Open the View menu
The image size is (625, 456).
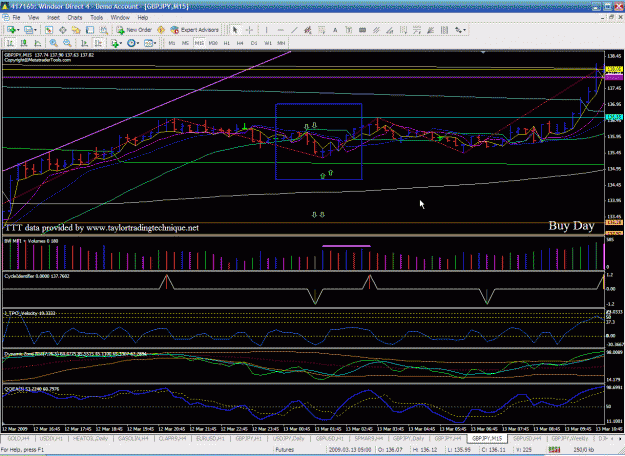tap(33, 18)
